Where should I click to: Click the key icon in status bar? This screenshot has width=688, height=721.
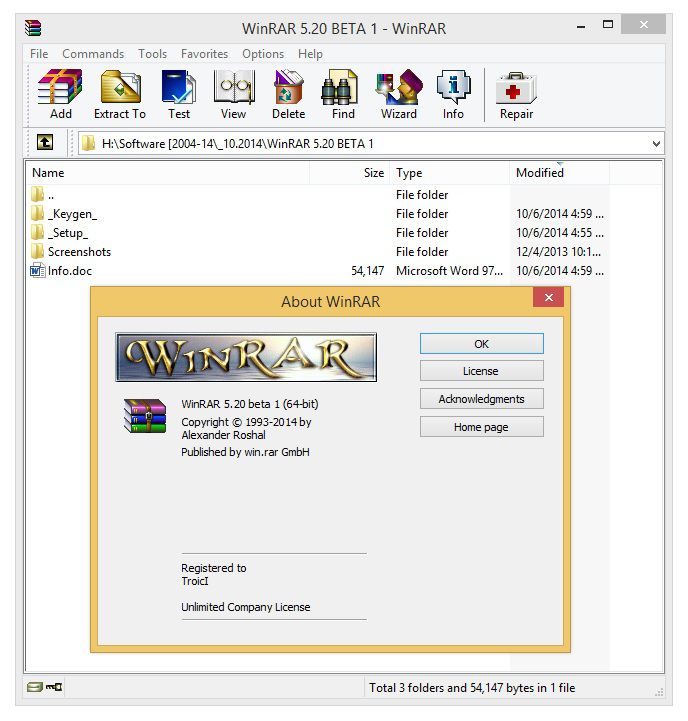[54, 687]
